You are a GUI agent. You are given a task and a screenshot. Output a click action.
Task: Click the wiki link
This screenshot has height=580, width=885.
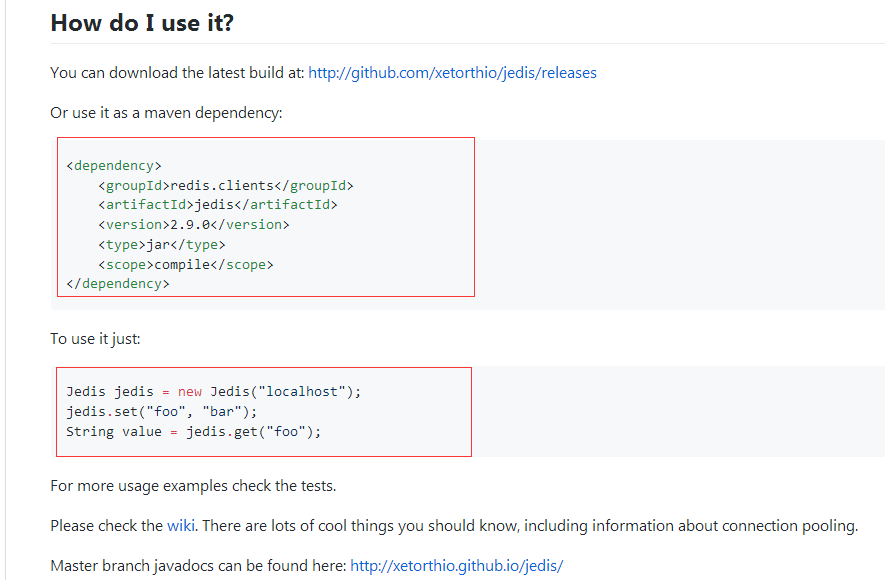point(181,526)
